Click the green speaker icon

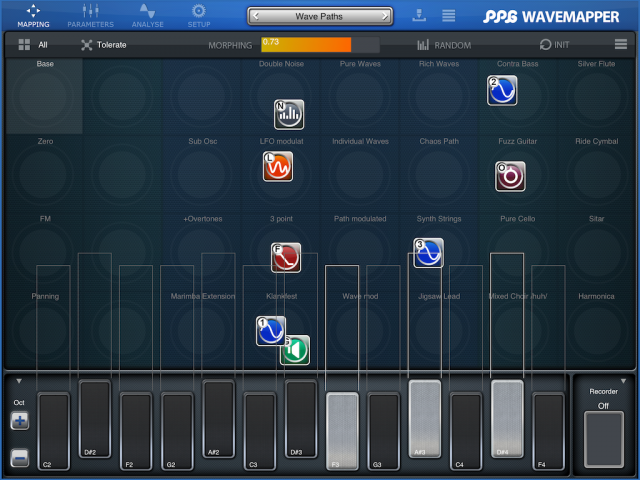coord(296,350)
